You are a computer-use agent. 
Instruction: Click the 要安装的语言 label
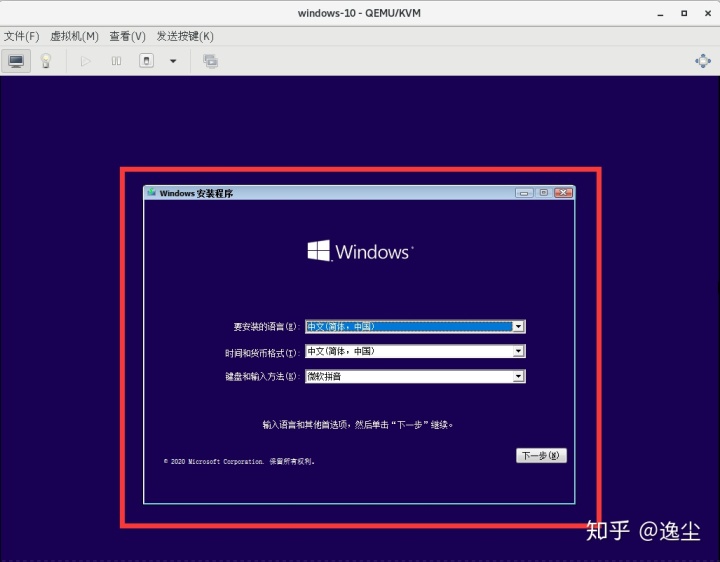(x=266, y=326)
